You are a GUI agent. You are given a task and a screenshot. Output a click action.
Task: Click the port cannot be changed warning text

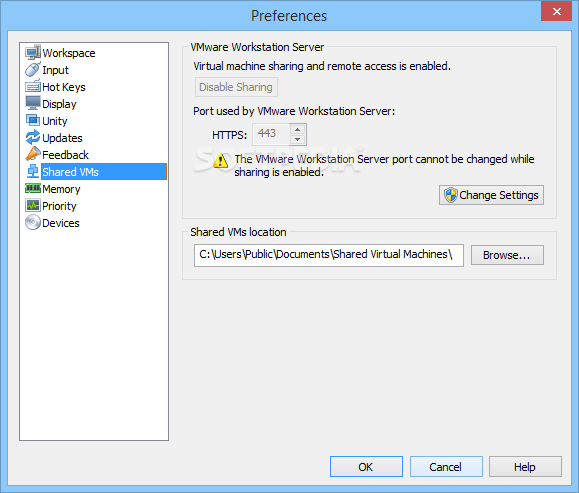pyautogui.click(x=384, y=165)
